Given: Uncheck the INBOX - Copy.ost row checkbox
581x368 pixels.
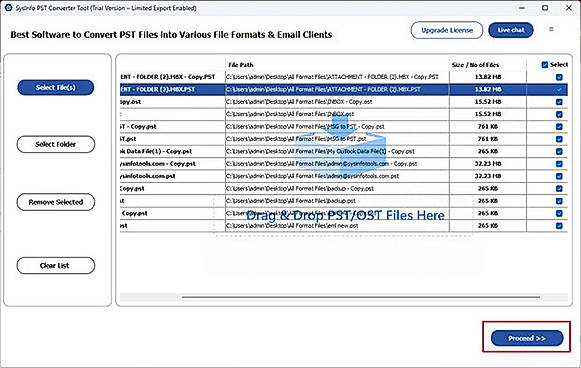Looking at the screenshot, I should pos(559,102).
